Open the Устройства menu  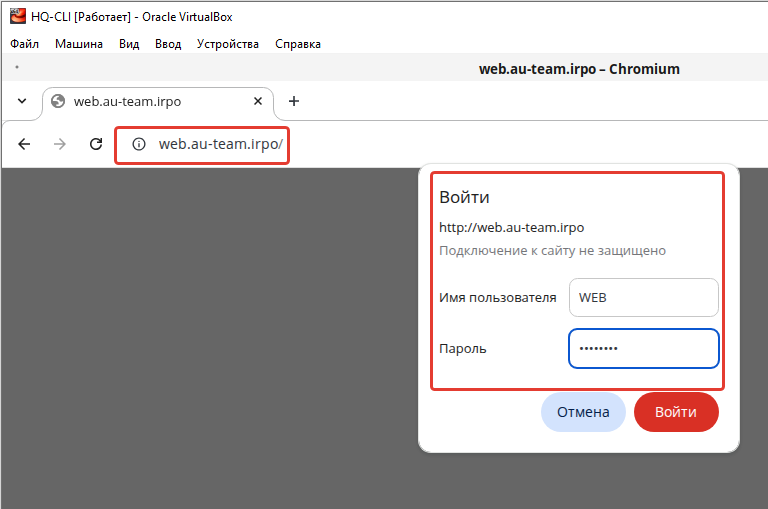pos(228,44)
